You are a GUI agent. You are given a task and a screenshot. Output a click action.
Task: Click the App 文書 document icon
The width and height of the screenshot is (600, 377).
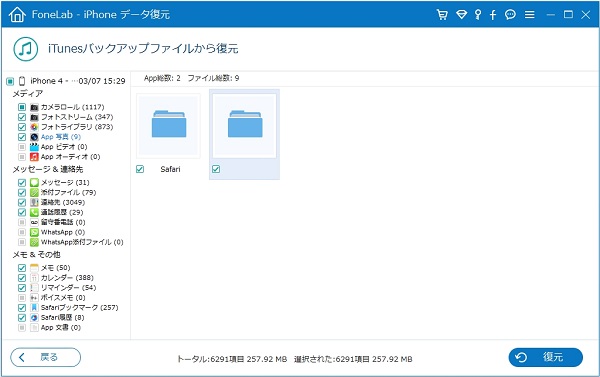click(34, 328)
